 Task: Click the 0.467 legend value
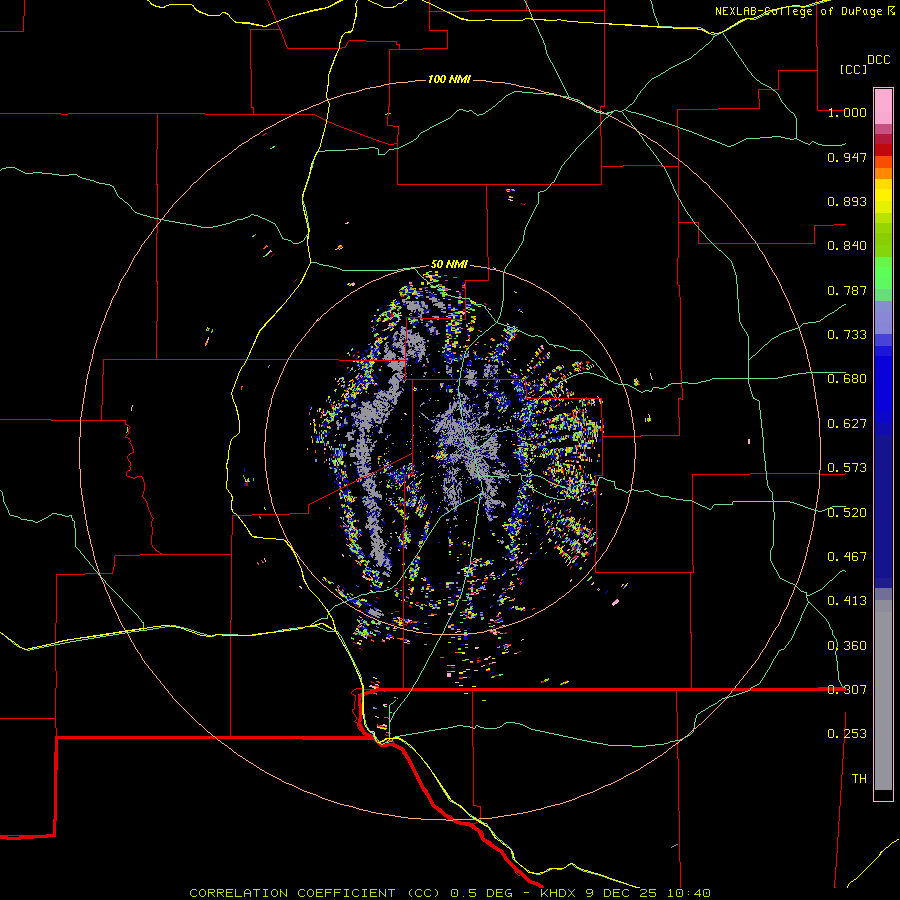(x=847, y=557)
